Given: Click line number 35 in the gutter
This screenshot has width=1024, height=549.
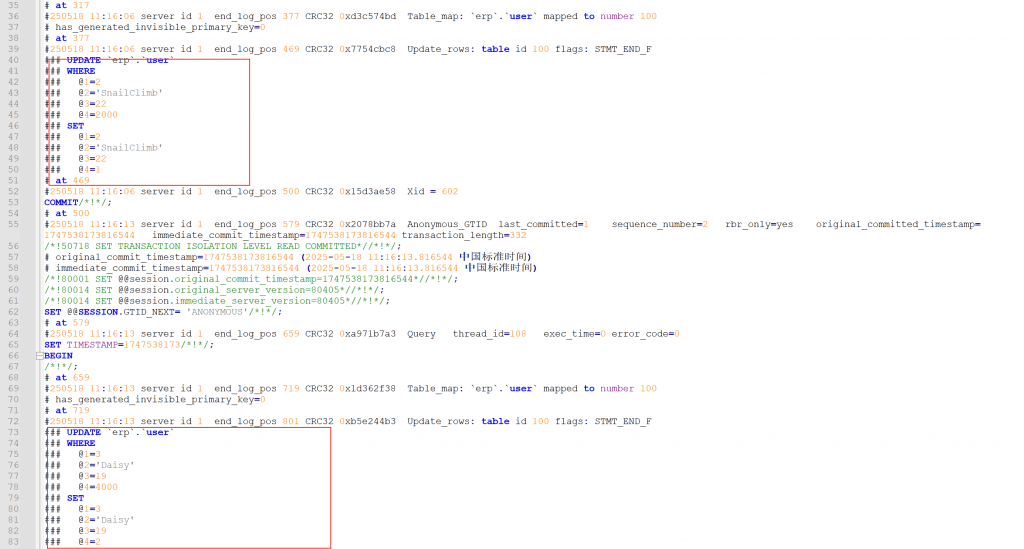Looking at the screenshot, I should pyautogui.click(x=13, y=5).
